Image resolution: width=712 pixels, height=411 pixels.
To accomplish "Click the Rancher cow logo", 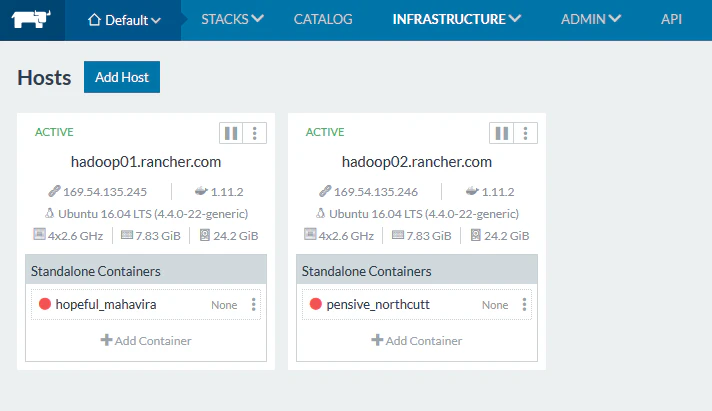I will coord(31,20).
